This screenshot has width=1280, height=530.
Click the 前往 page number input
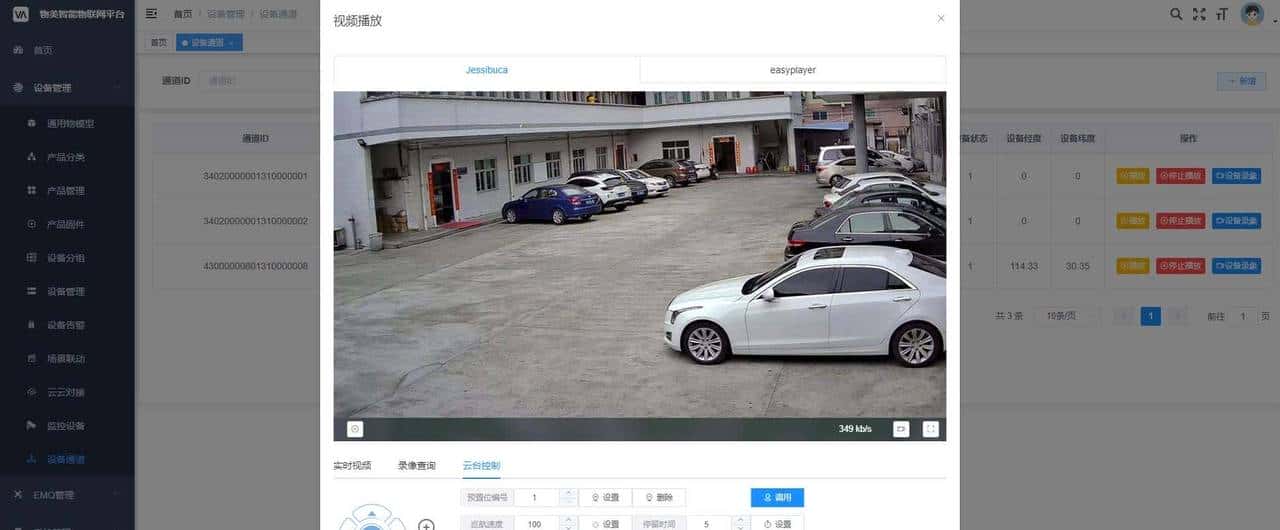click(x=1242, y=316)
